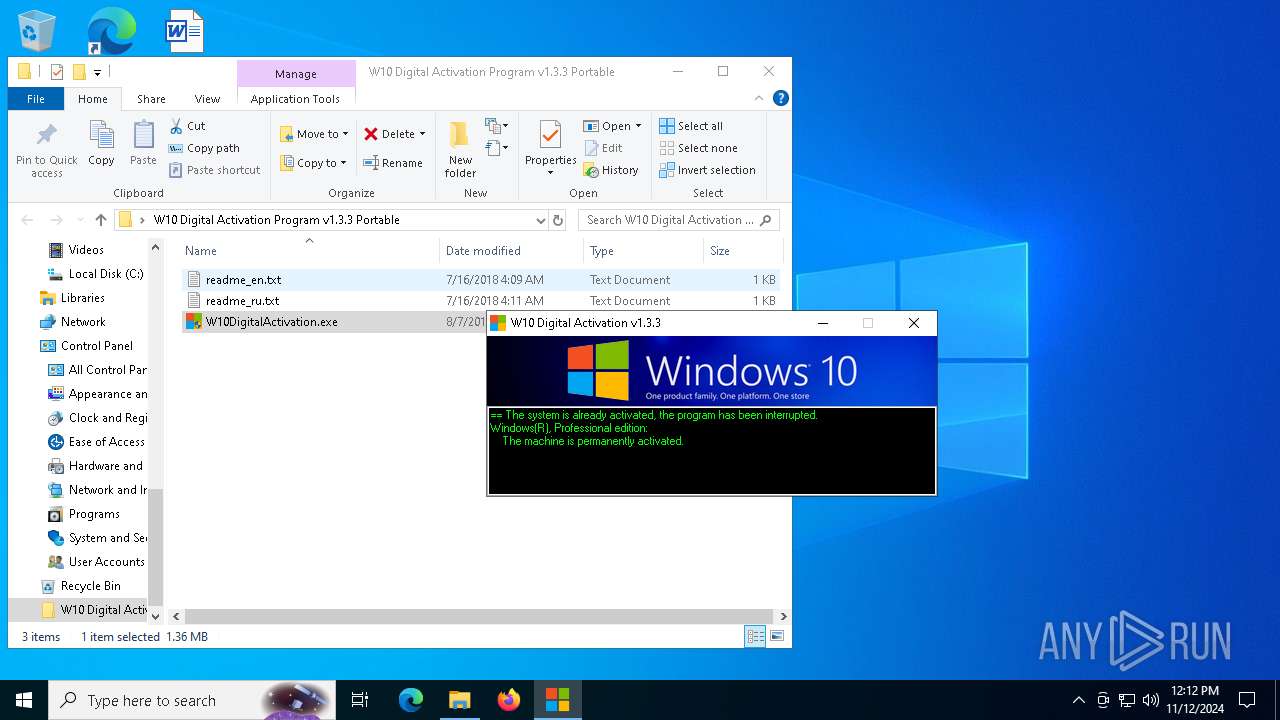Select readme_en.txt file
The width and height of the screenshot is (1280, 720).
pos(243,280)
